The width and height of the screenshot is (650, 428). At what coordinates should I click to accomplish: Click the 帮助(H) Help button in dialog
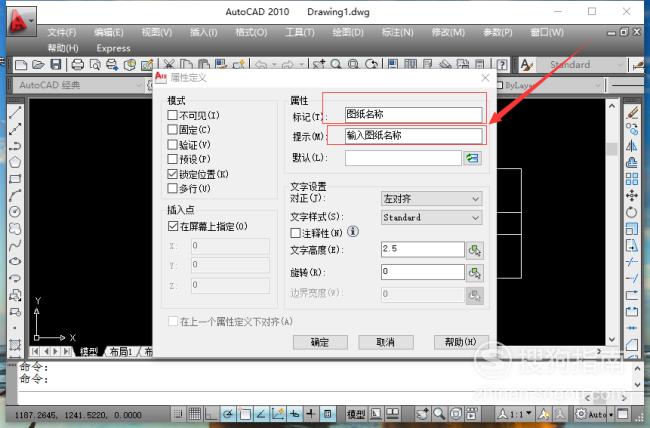tap(461, 342)
